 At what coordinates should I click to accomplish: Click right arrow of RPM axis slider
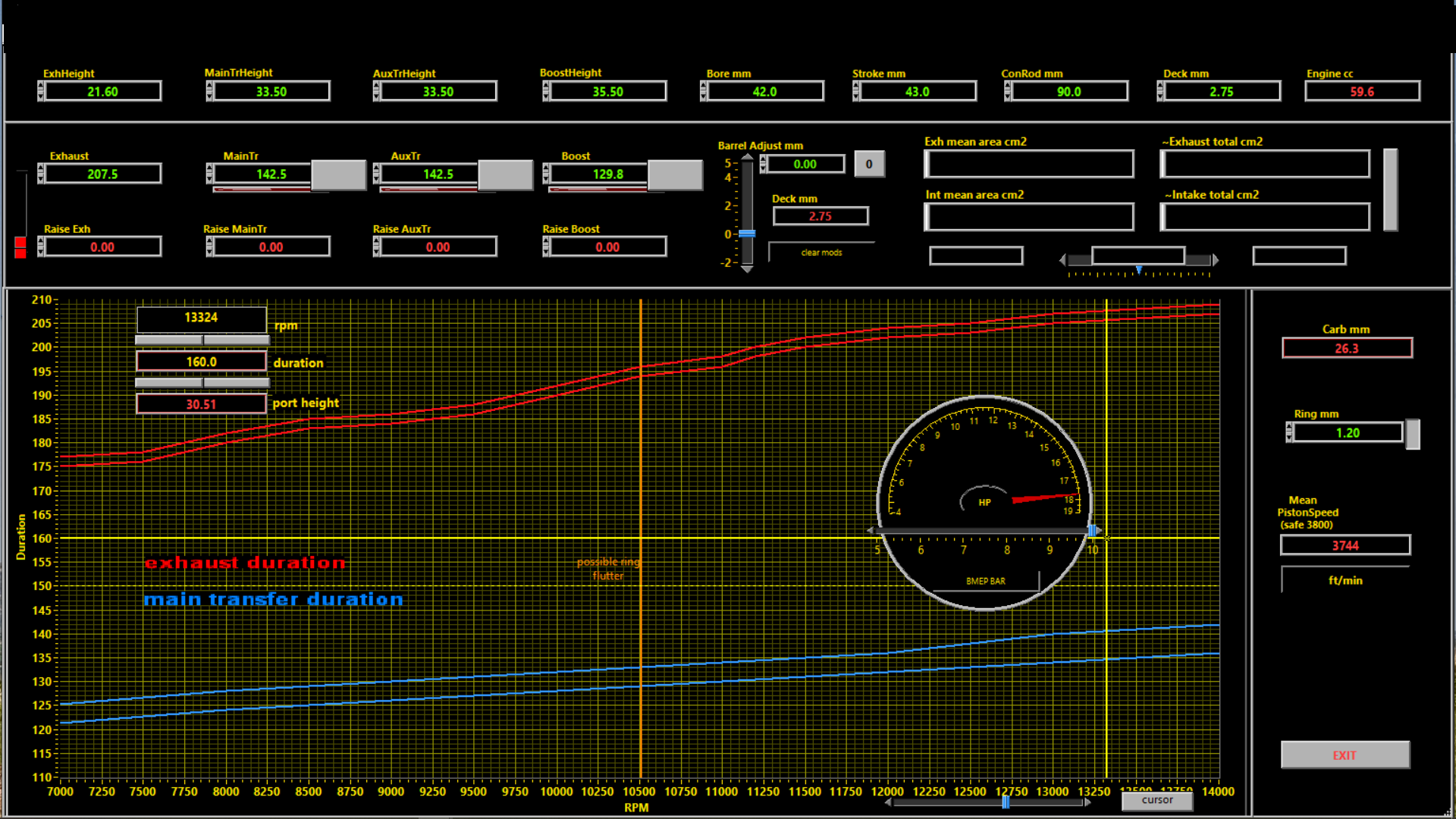(x=1087, y=802)
